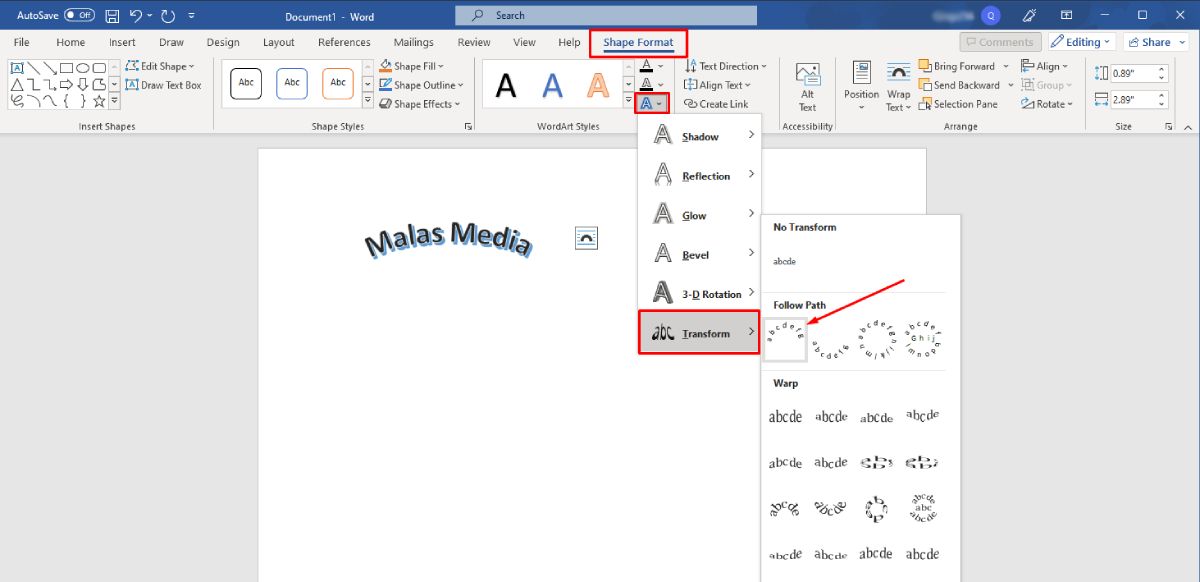The image size is (1200, 582).
Task: Open Layout Options icon beside the WordArt
Action: [587, 237]
